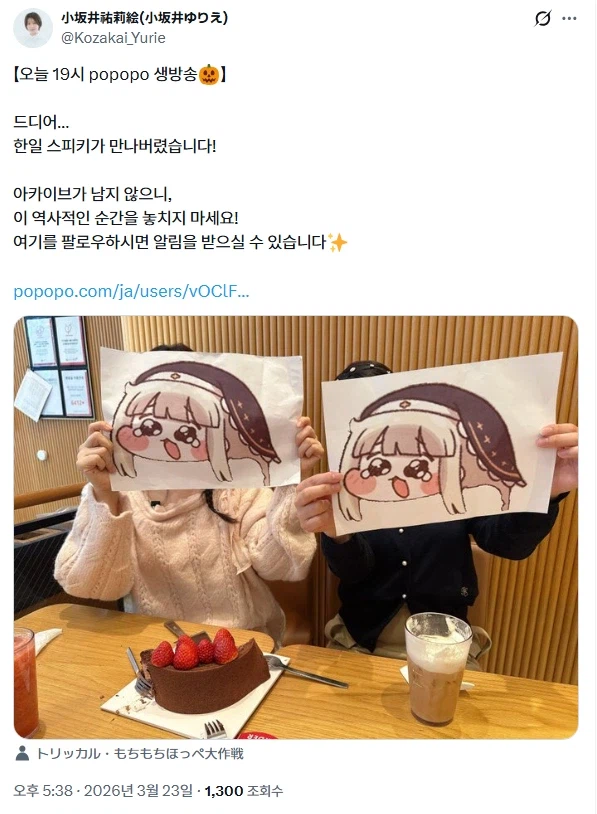Click the pumpkin emoji in the first line

209,75
